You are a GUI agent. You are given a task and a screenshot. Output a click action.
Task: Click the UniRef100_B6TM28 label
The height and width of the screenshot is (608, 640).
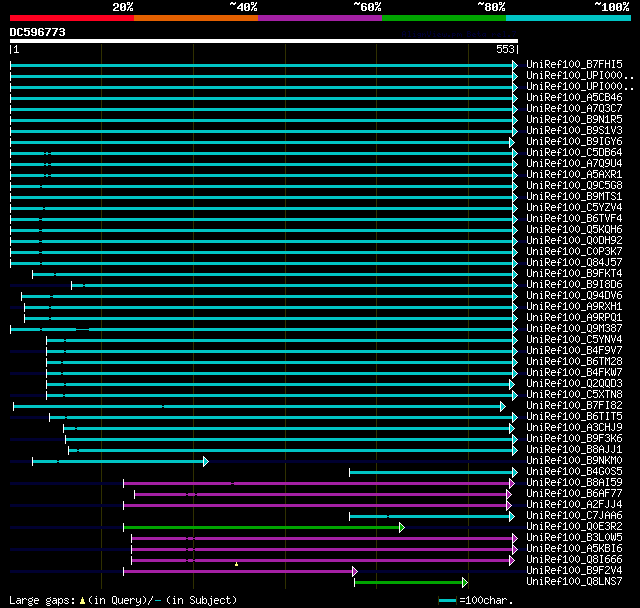[x=574, y=362]
